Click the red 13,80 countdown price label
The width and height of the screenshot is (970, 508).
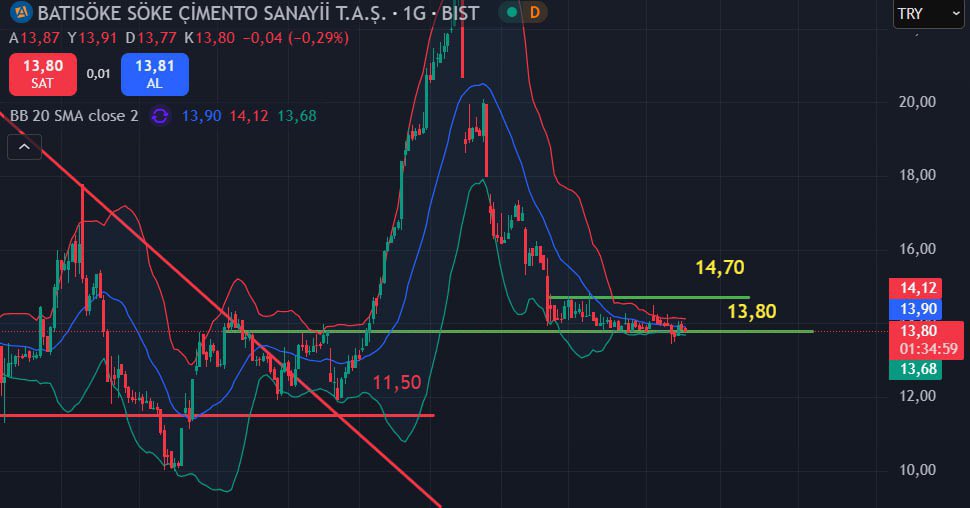tap(926, 339)
